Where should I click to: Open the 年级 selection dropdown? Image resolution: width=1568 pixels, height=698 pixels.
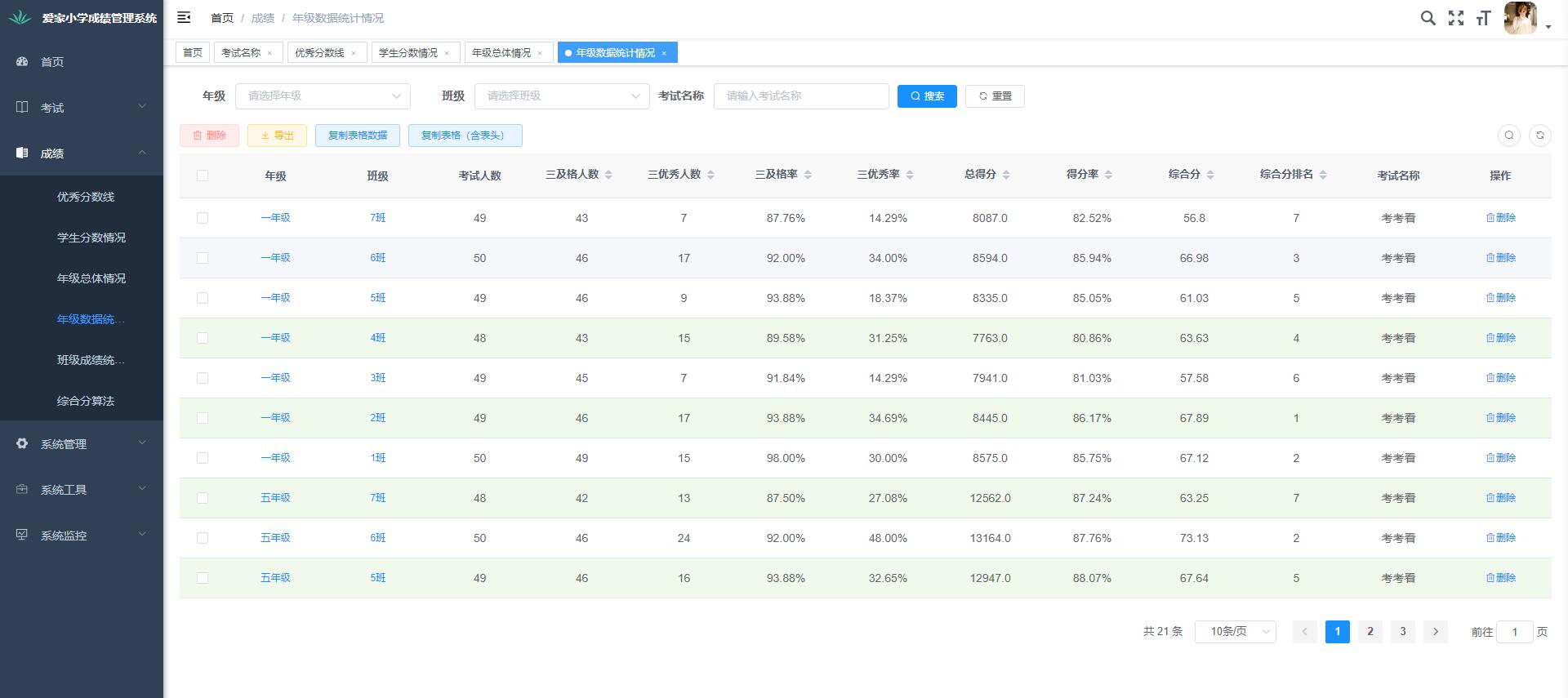pos(323,96)
